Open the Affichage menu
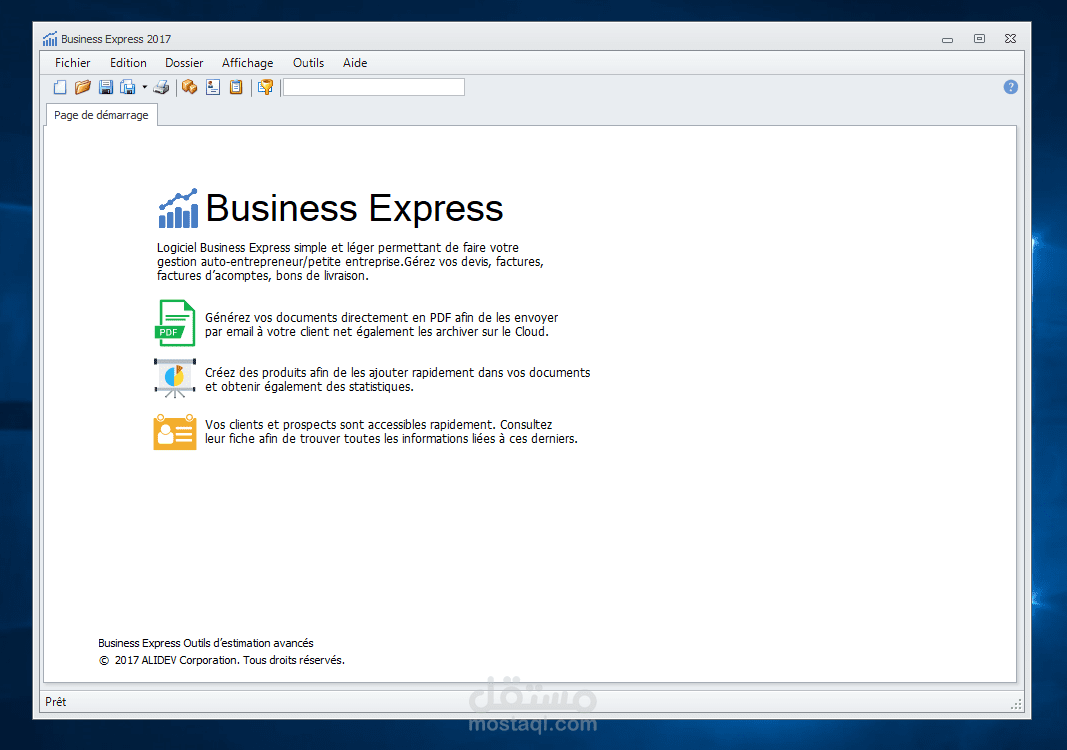Viewport: 1067px width, 750px height. coord(247,63)
